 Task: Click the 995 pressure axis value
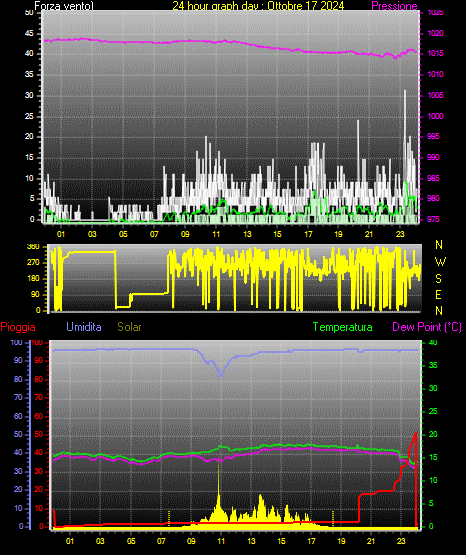[433, 136]
